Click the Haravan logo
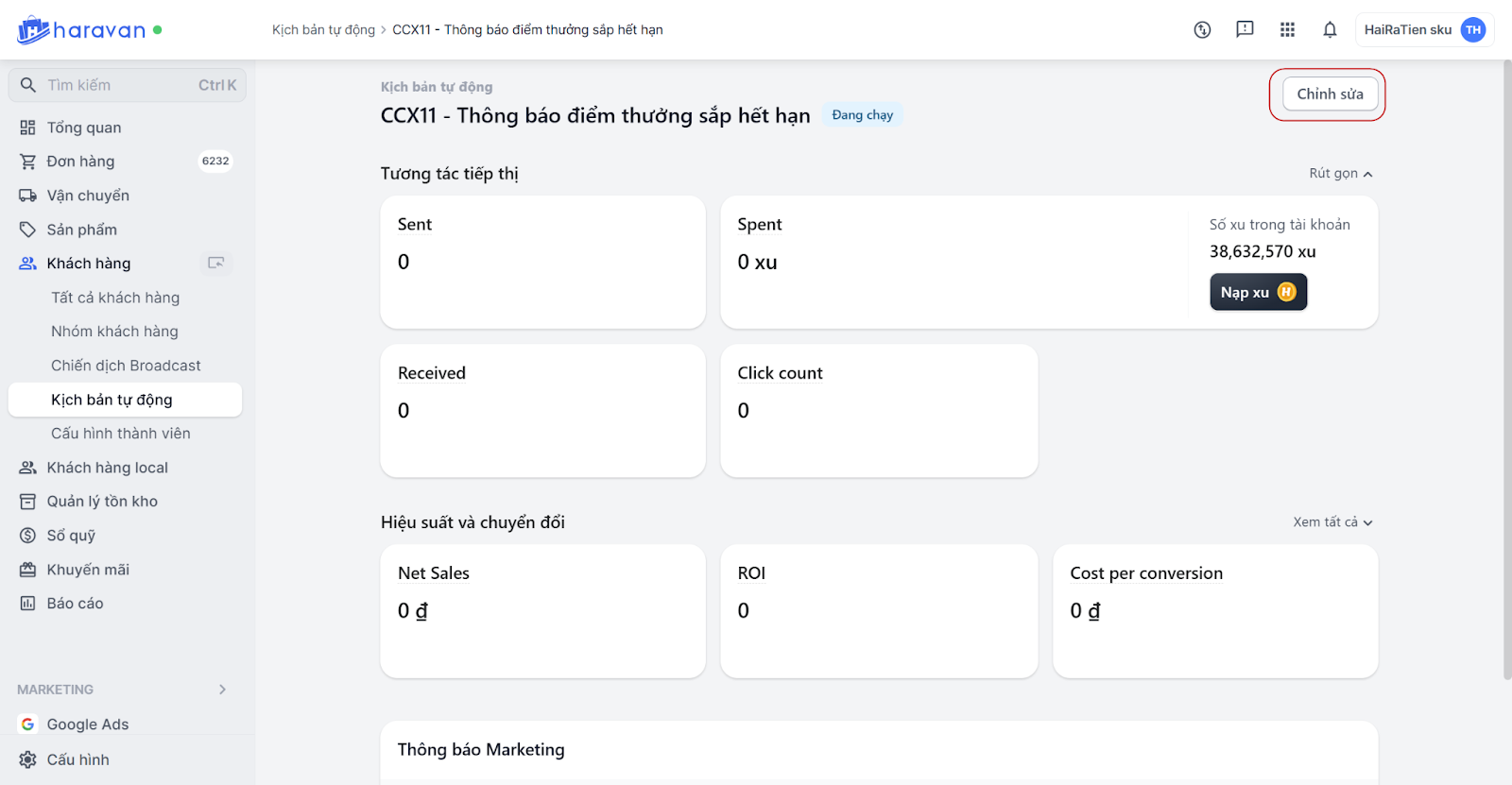The height and width of the screenshot is (785, 1512). point(81,30)
